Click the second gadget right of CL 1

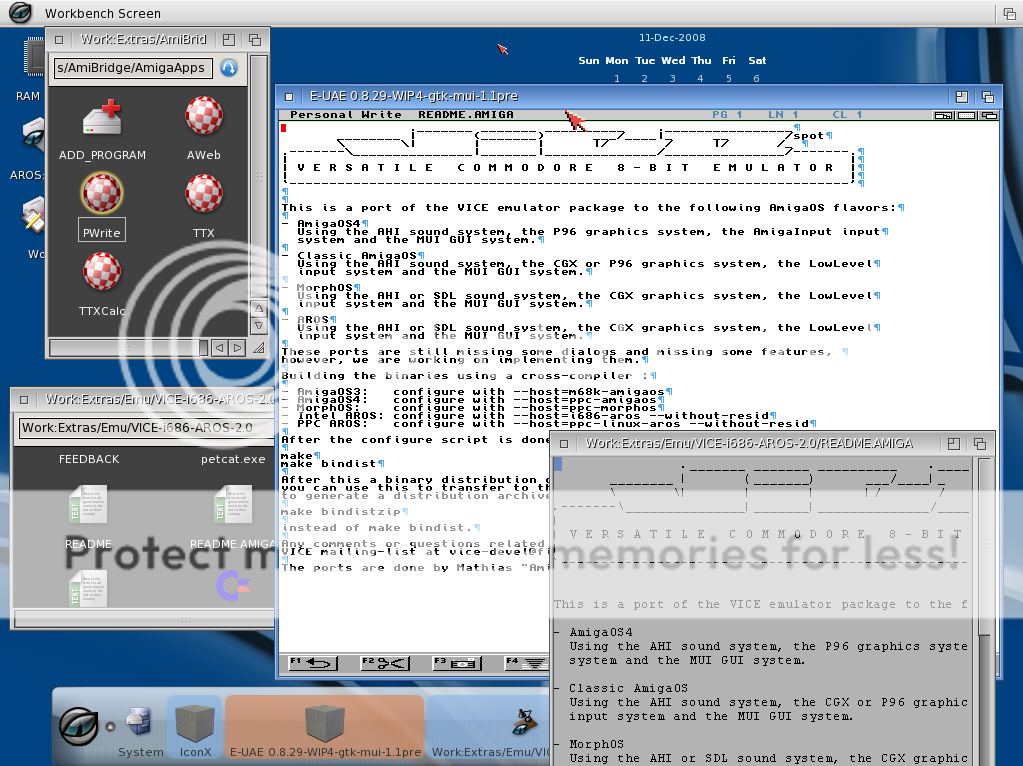pyautogui.click(x=967, y=115)
